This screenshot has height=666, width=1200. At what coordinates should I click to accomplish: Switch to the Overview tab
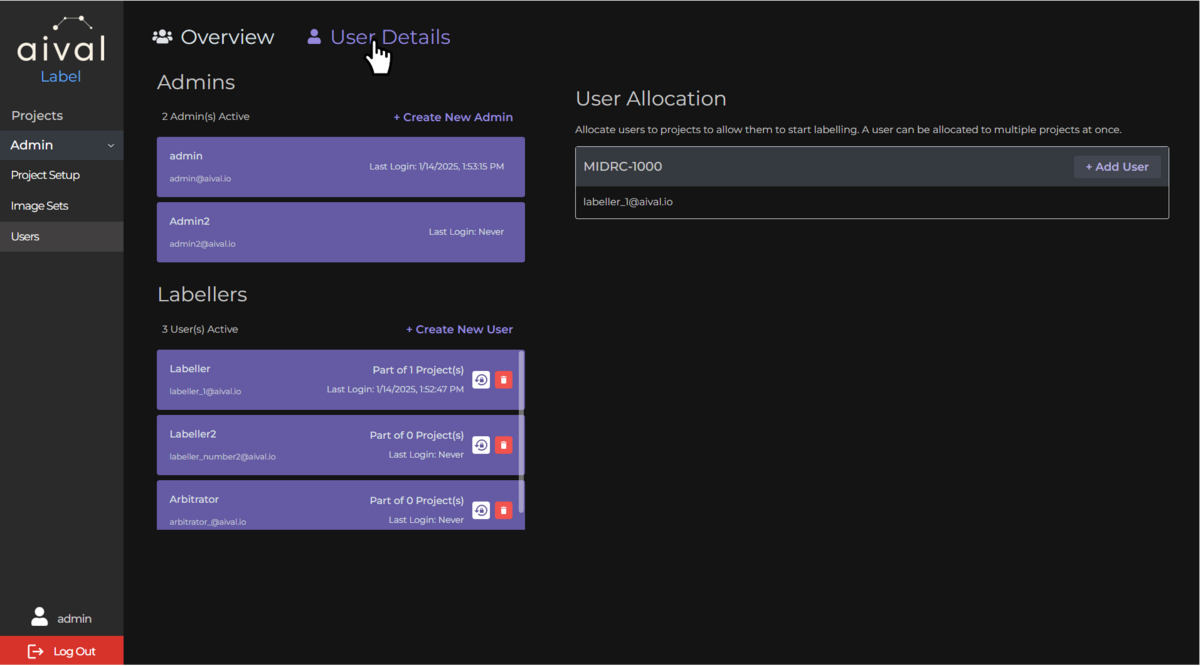point(227,36)
